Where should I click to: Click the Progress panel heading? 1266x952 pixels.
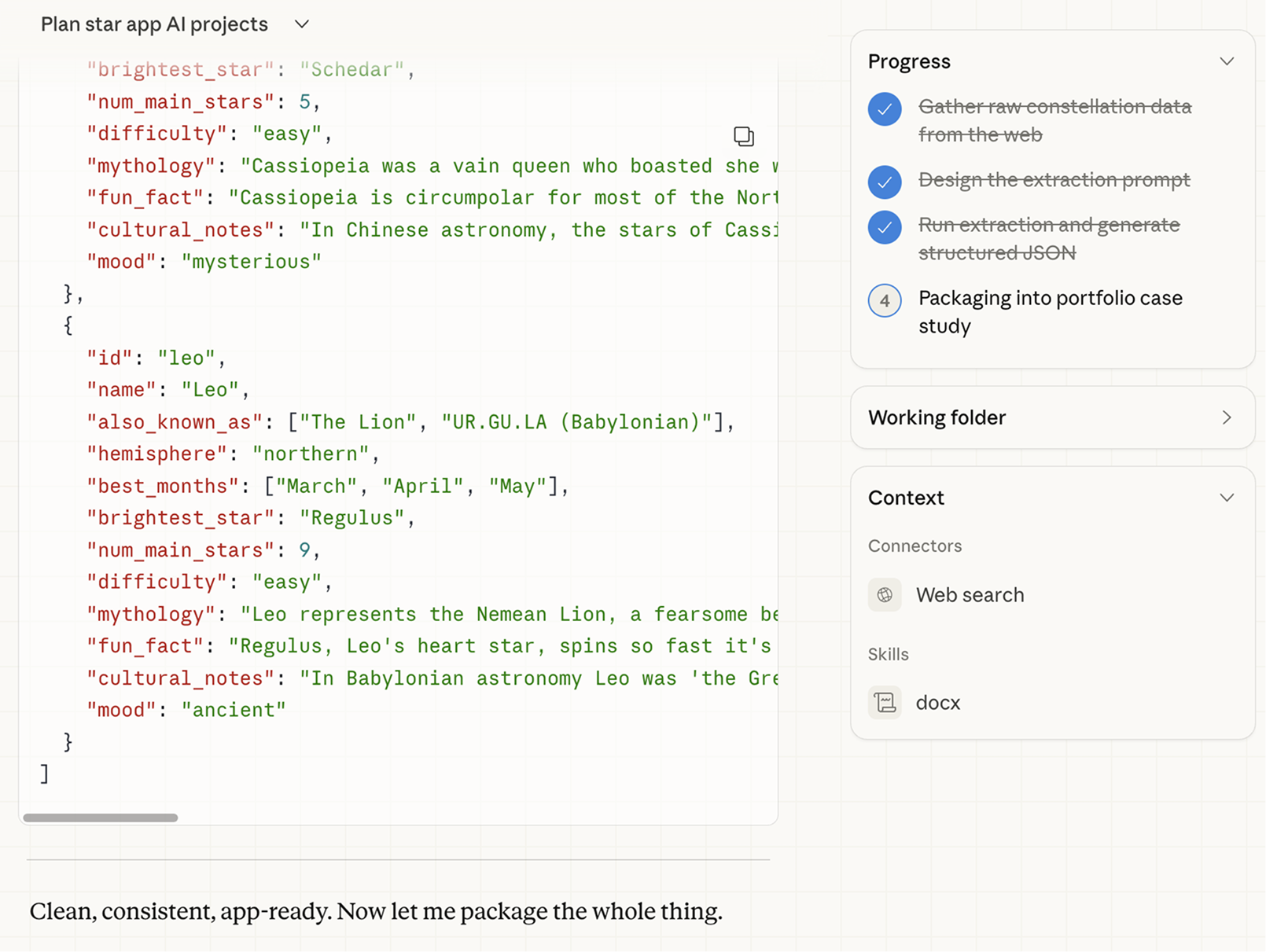click(909, 61)
